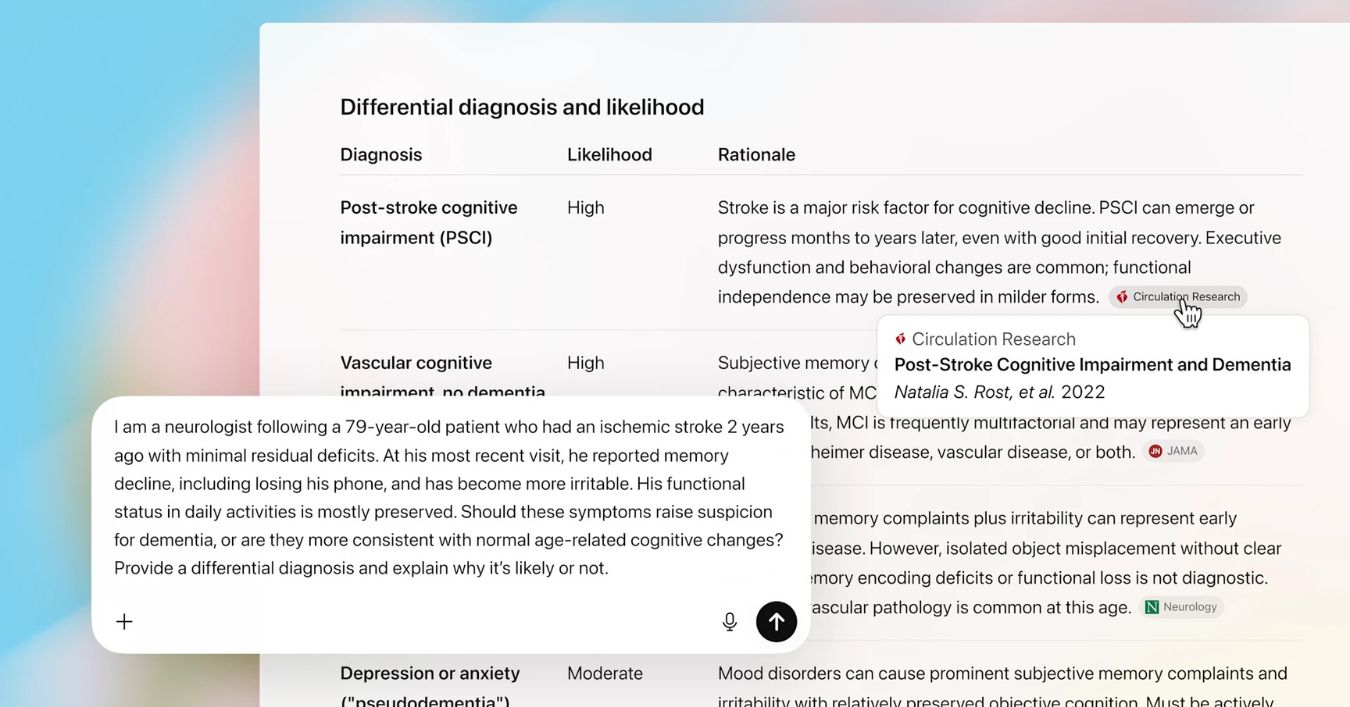Click the red JN logo on the JAMA citation

coord(1155,451)
